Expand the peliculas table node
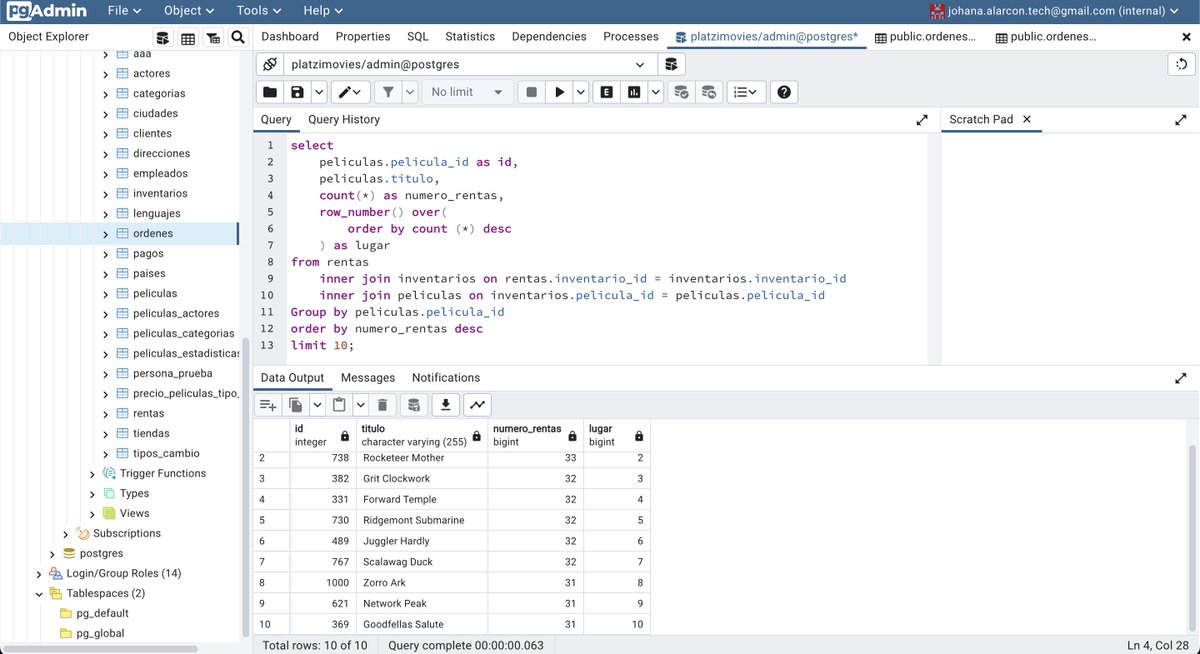 tap(105, 294)
